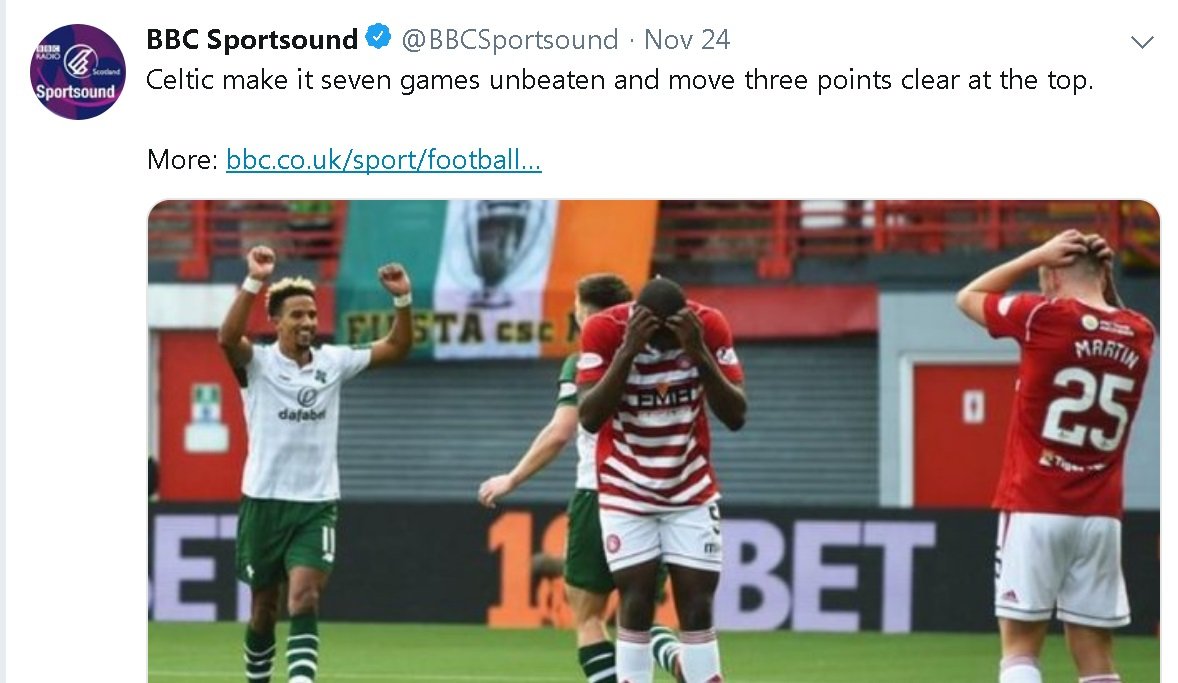Open the @BBCSportsound handle
The width and height of the screenshot is (1178, 683).
509,39
